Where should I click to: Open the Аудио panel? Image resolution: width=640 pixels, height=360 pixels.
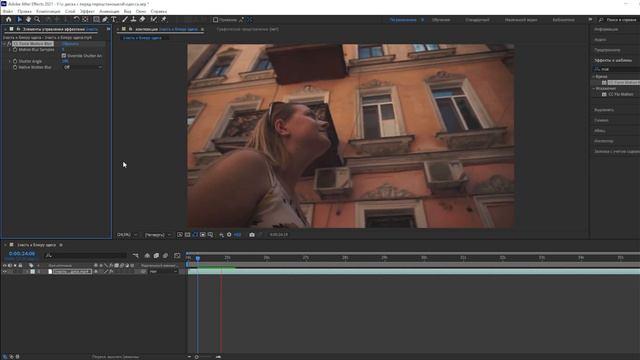(600, 40)
